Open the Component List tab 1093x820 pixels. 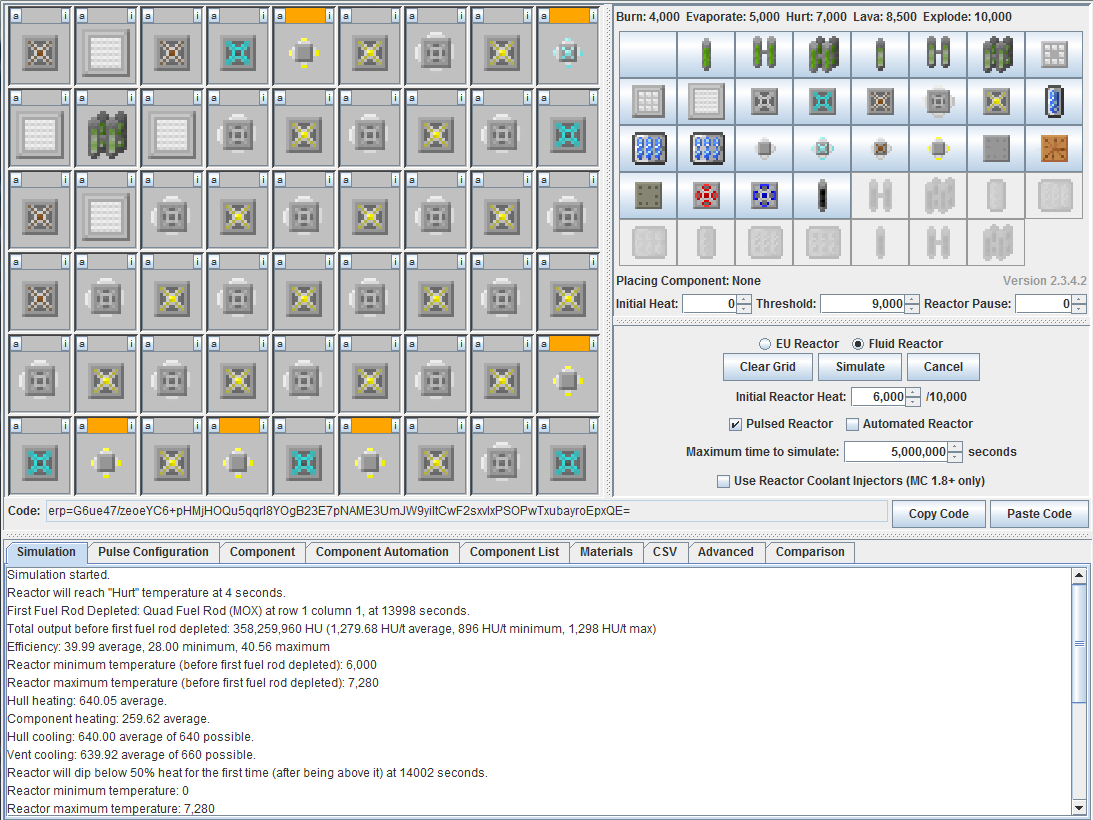click(x=514, y=552)
